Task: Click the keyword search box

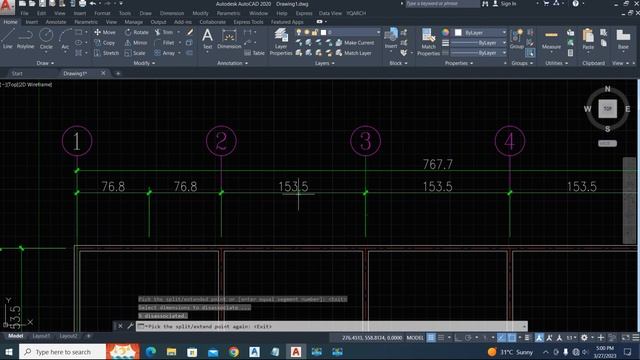Action: pyautogui.click(x=442, y=4)
